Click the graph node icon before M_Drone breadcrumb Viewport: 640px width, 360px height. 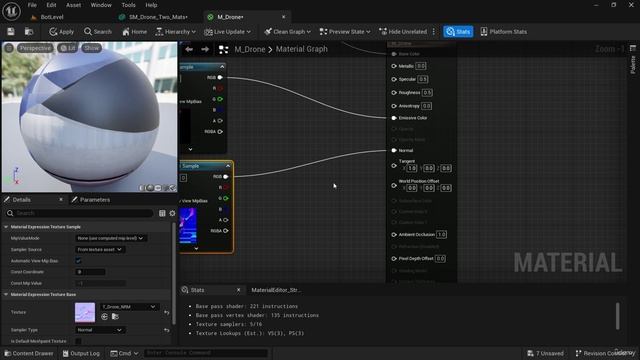coord(223,49)
